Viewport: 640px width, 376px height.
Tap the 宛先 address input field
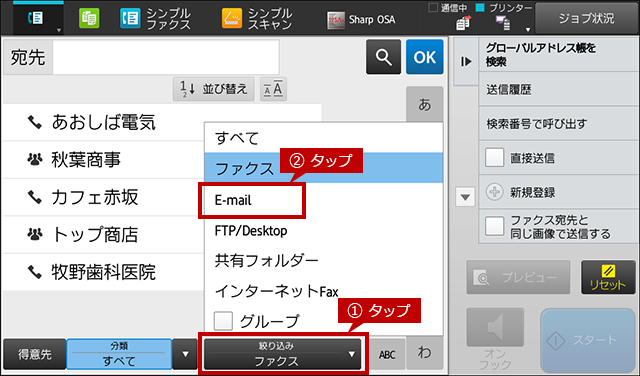tap(166, 57)
